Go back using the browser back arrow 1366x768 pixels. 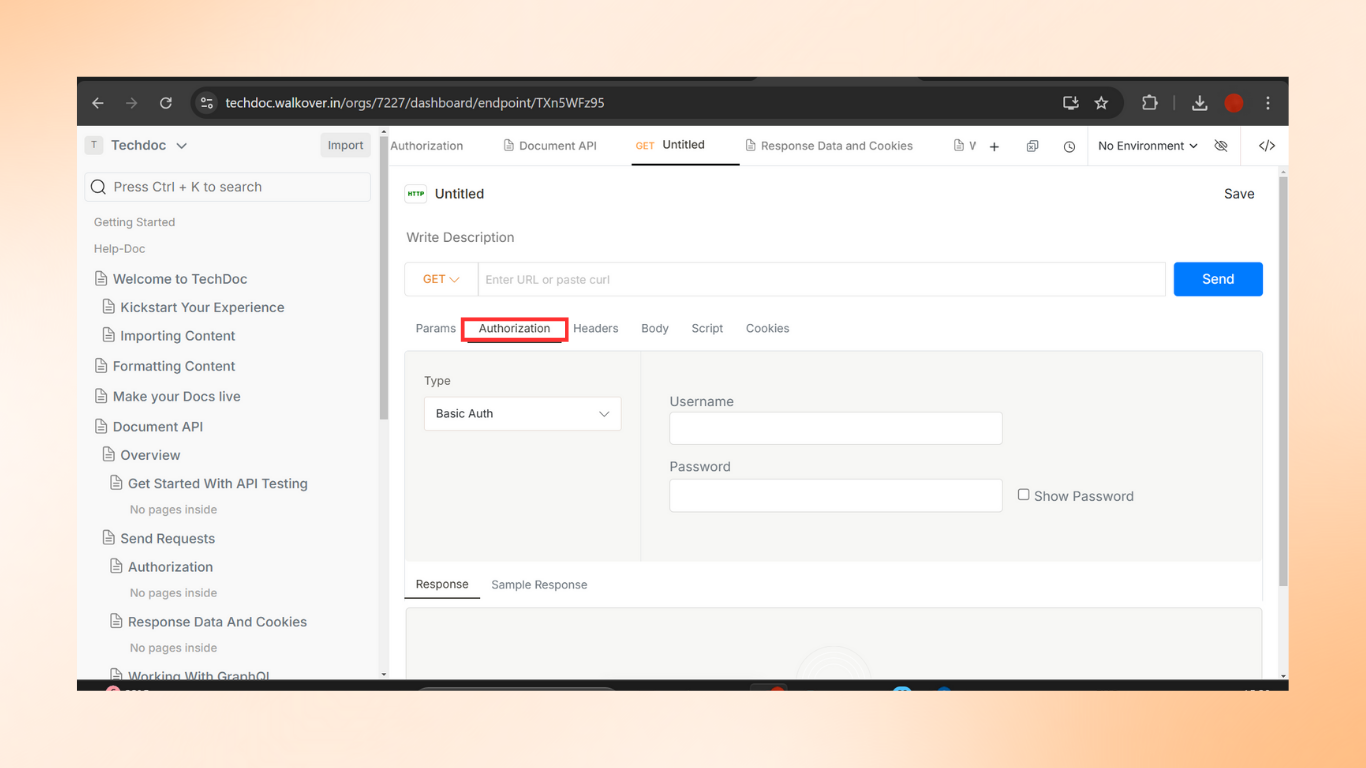click(x=98, y=103)
